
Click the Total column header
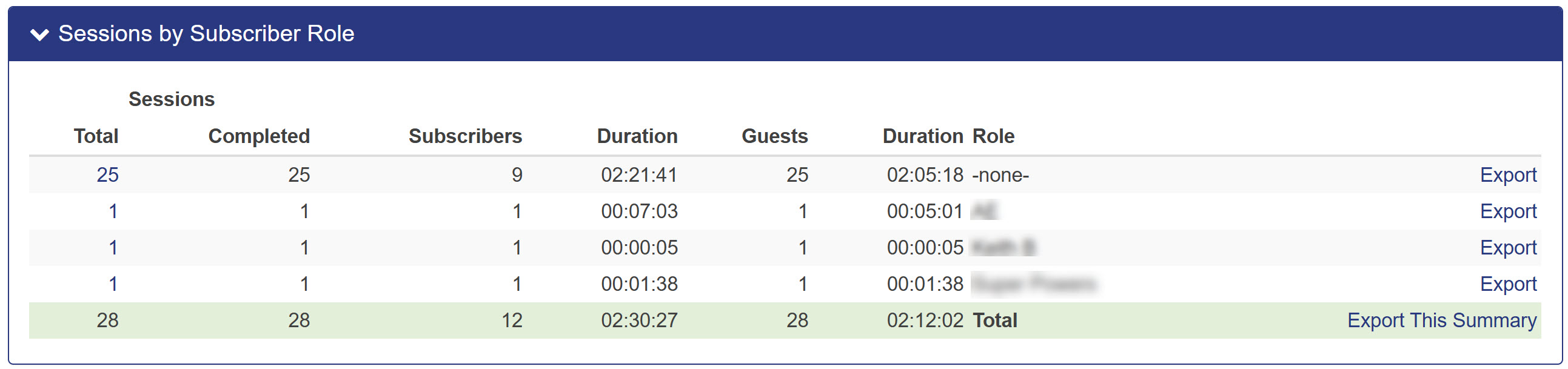tap(96, 136)
